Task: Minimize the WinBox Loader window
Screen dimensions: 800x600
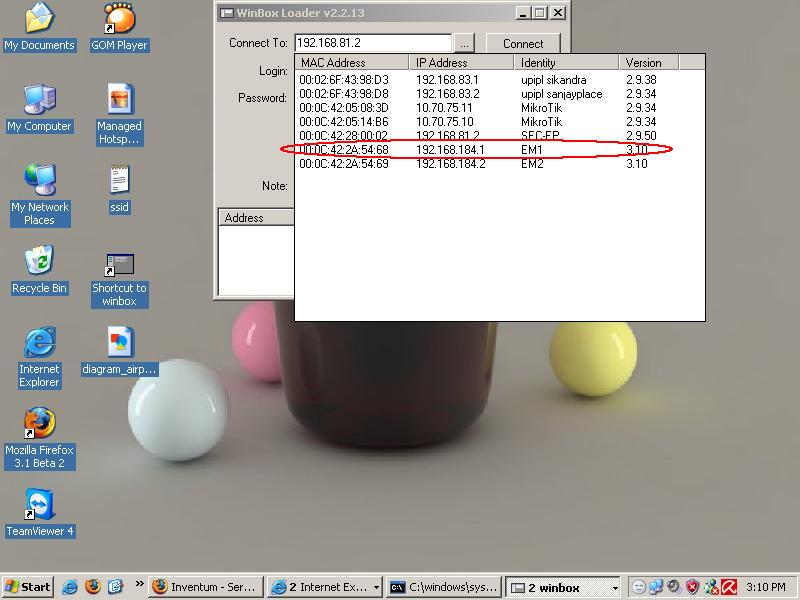Action: click(522, 13)
